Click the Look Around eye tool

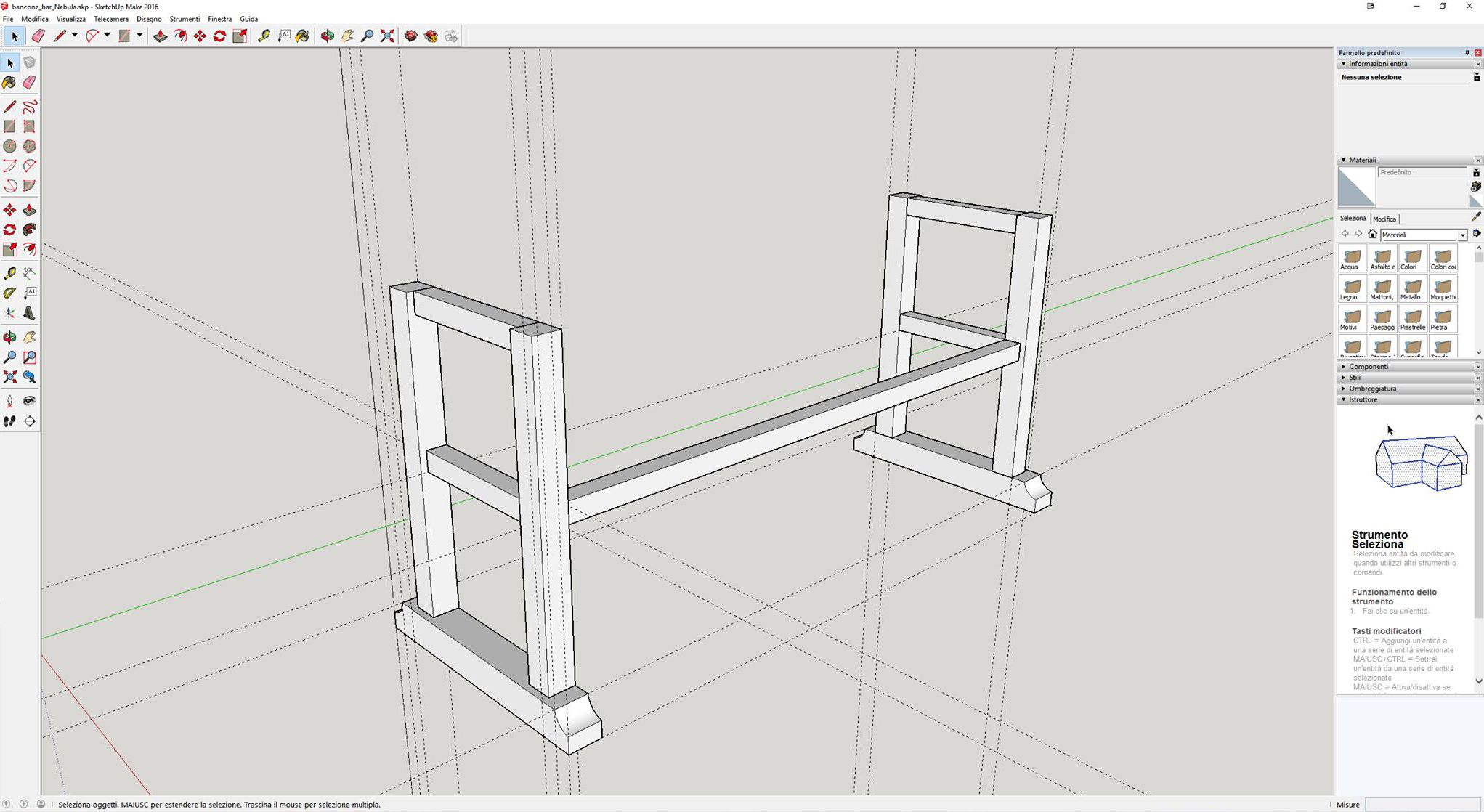click(x=30, y=401)
